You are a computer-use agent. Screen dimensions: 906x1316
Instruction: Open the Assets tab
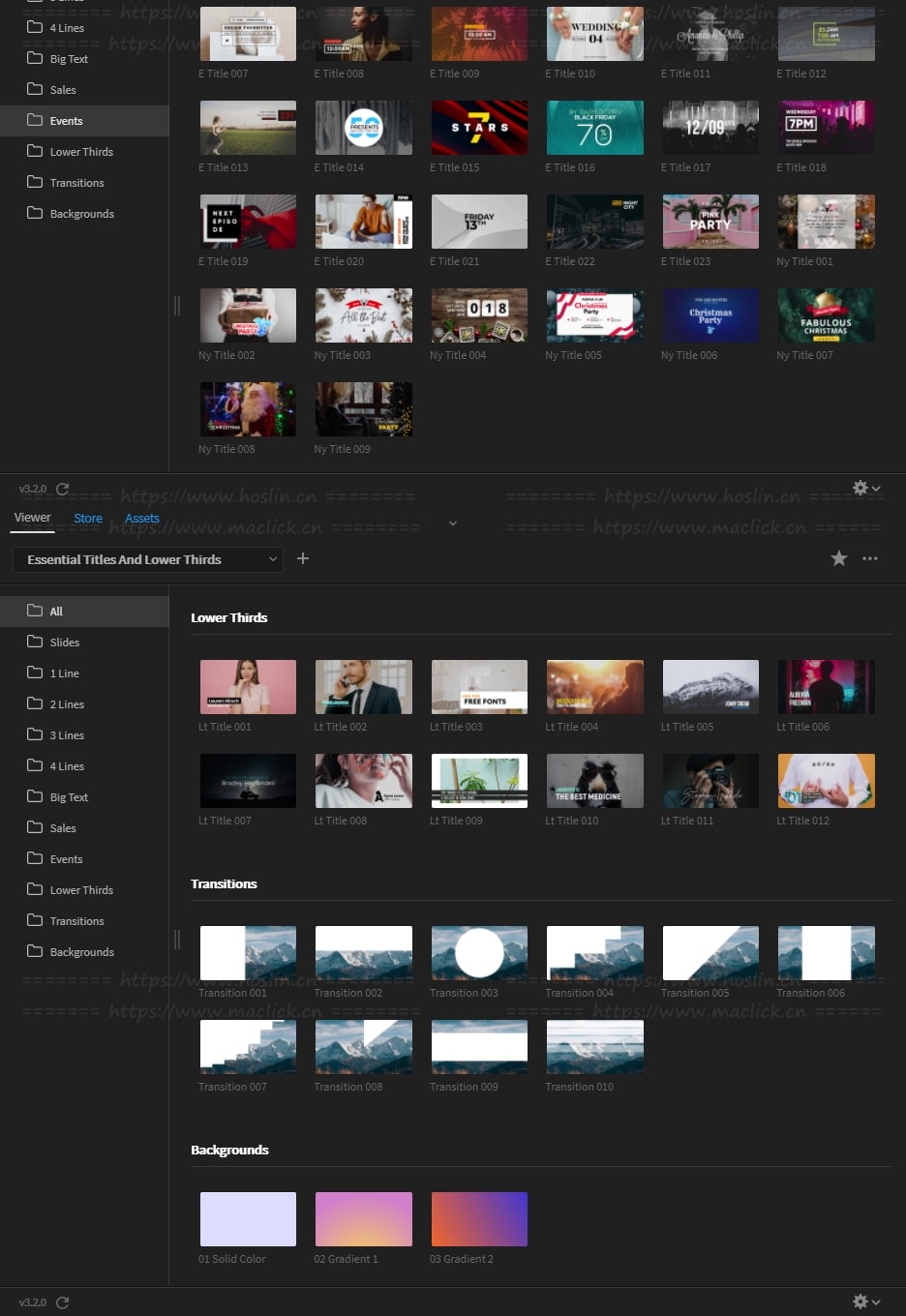tap(142, 519)
